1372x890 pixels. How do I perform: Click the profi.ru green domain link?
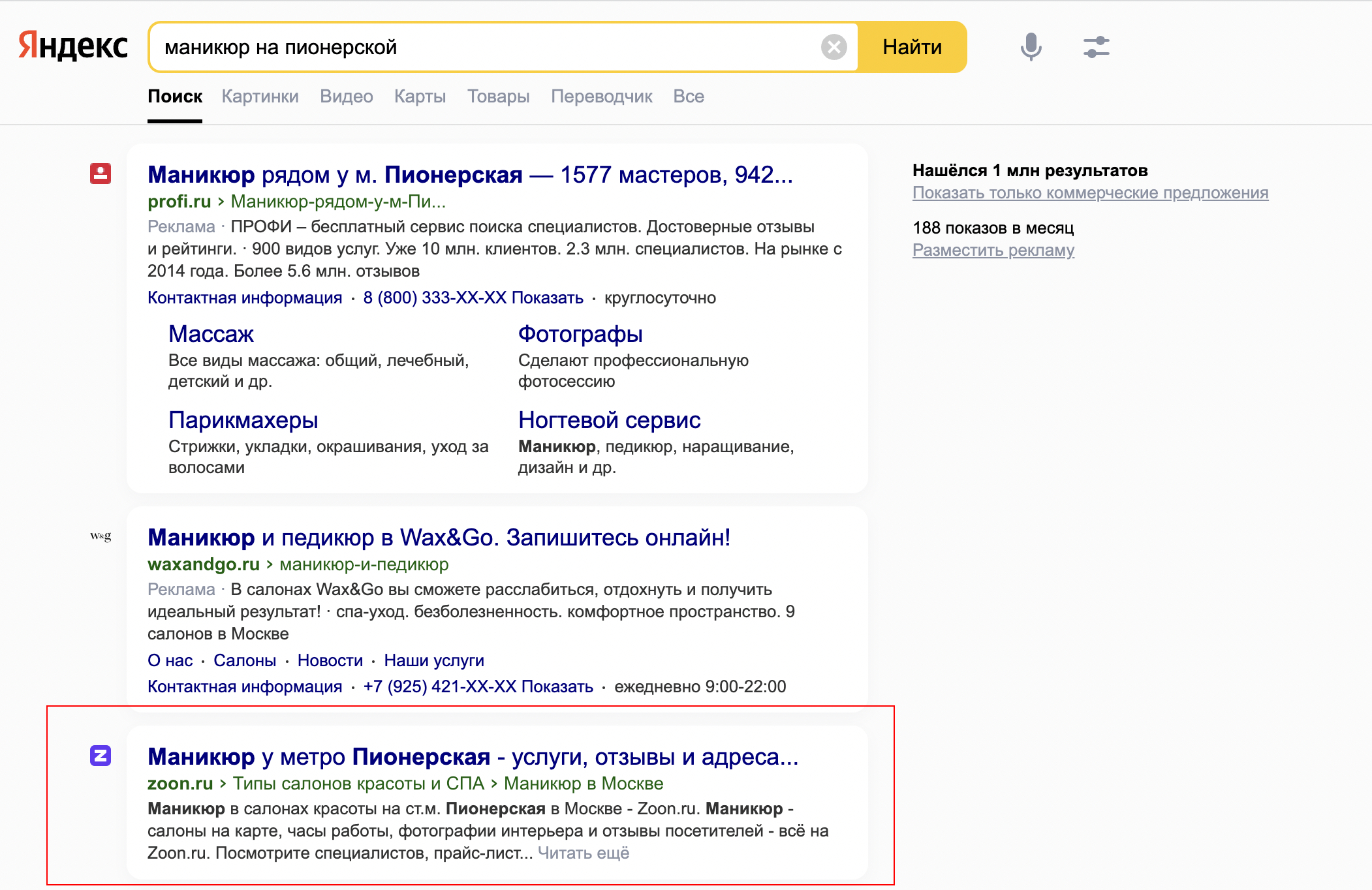179,202
